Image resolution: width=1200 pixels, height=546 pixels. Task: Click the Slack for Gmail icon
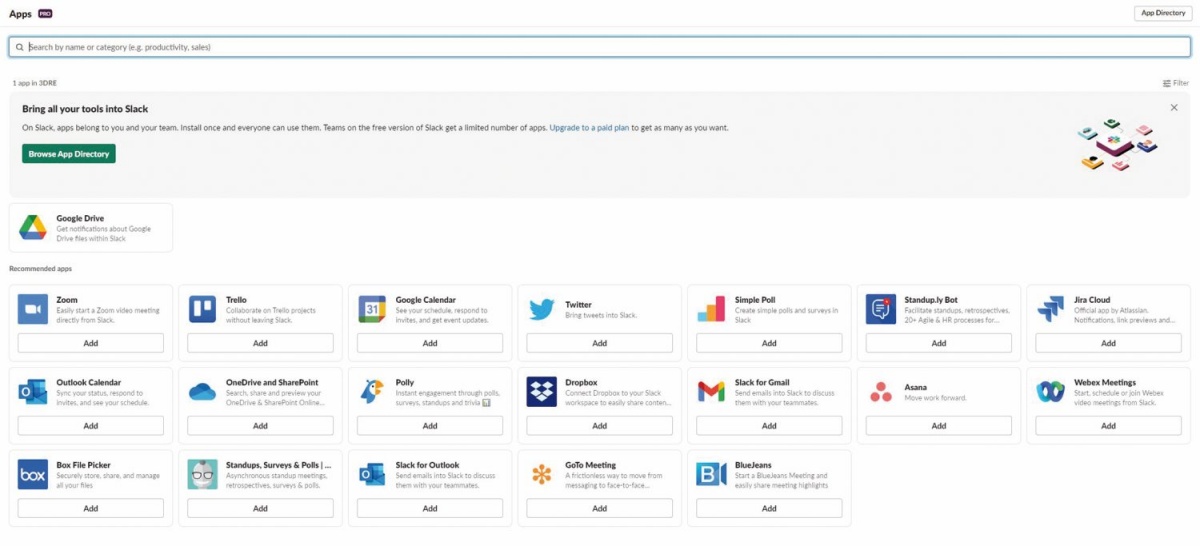click(712, 392)
